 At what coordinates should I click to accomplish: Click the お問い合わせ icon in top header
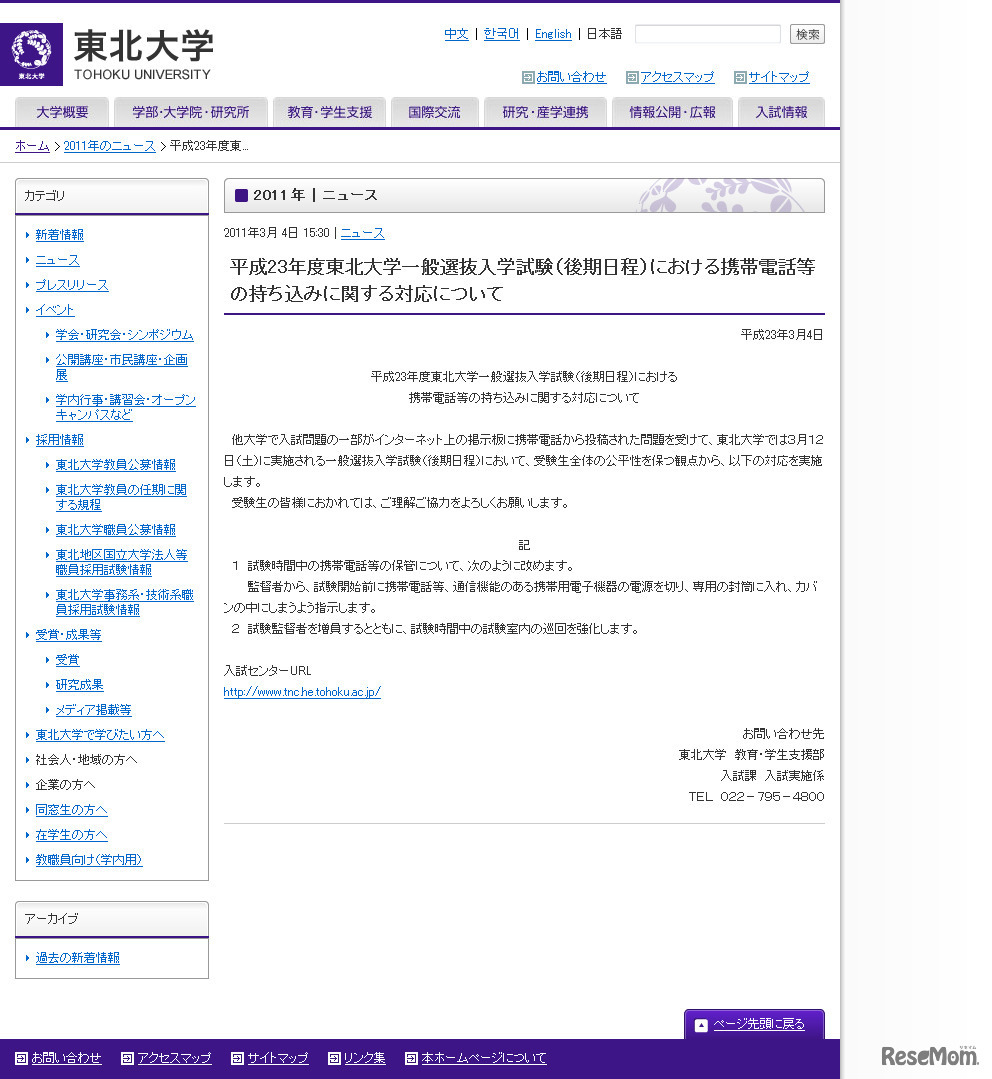pyautogui.click(x=528, y=78)
